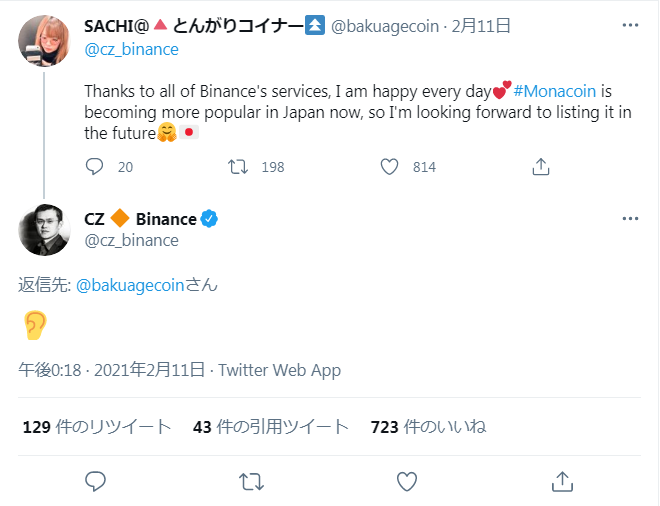This screenshot has height=506, width=660.
Task: Open @cz_binance mention in SACHI's tweet
Action: coord(131,49)
